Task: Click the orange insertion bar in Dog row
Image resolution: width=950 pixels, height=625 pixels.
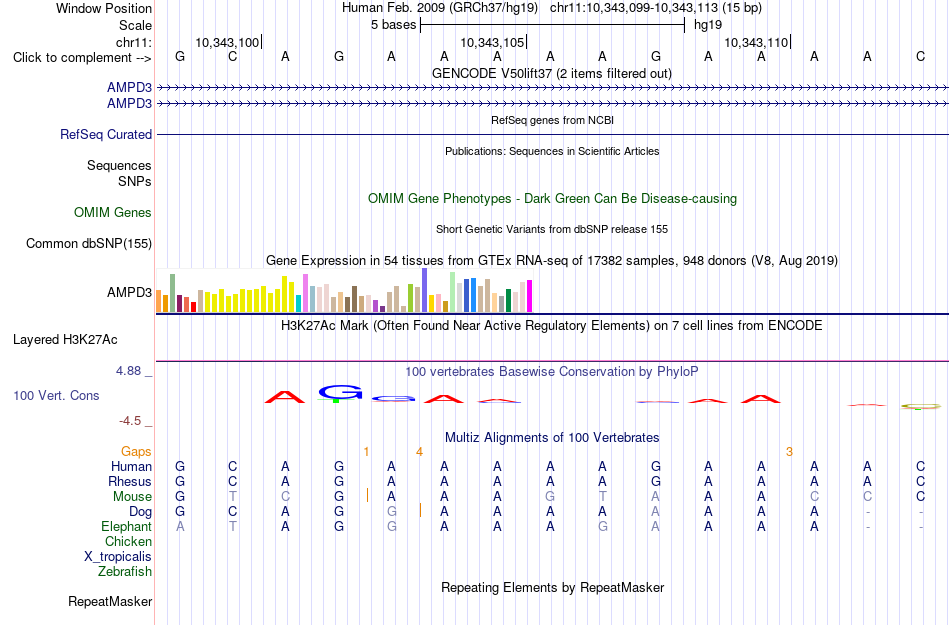Action: (420, 510)
